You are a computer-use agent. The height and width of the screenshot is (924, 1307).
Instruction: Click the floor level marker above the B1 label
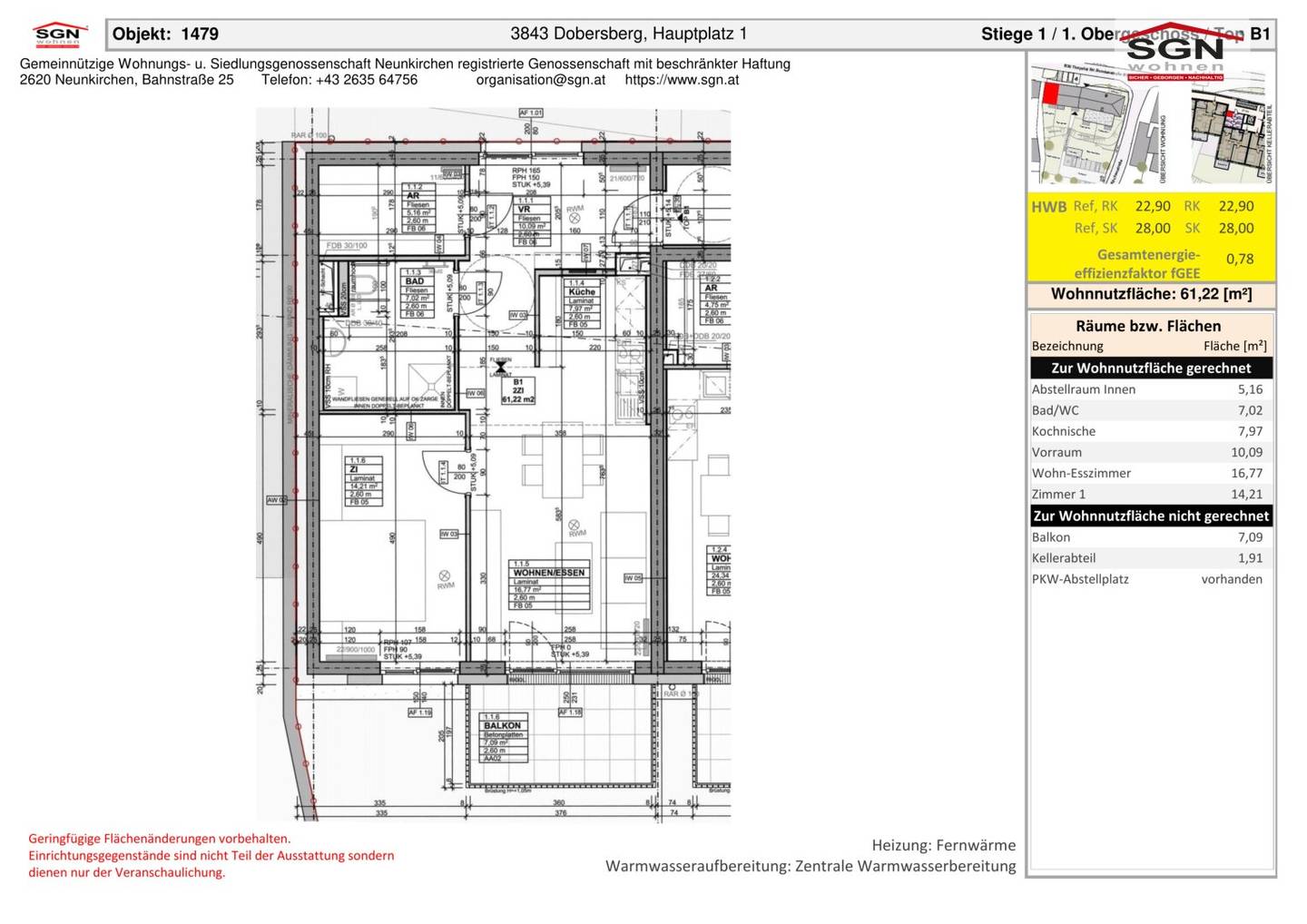[x=500, y=368]
